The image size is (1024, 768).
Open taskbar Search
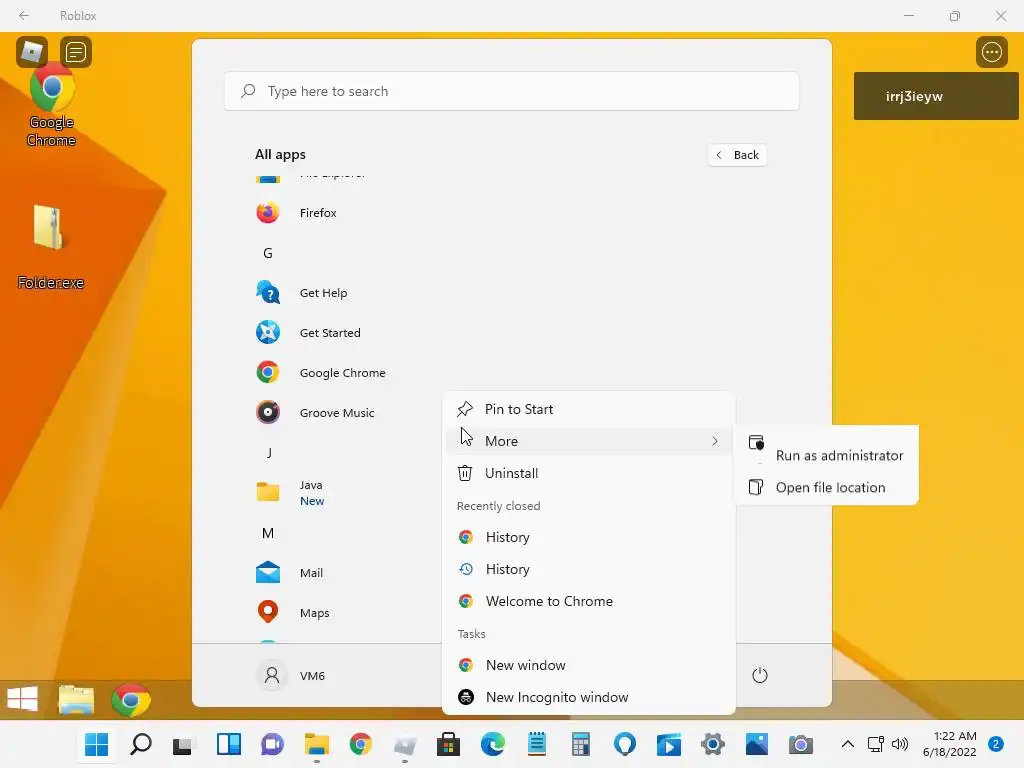(x=140, y=744)
